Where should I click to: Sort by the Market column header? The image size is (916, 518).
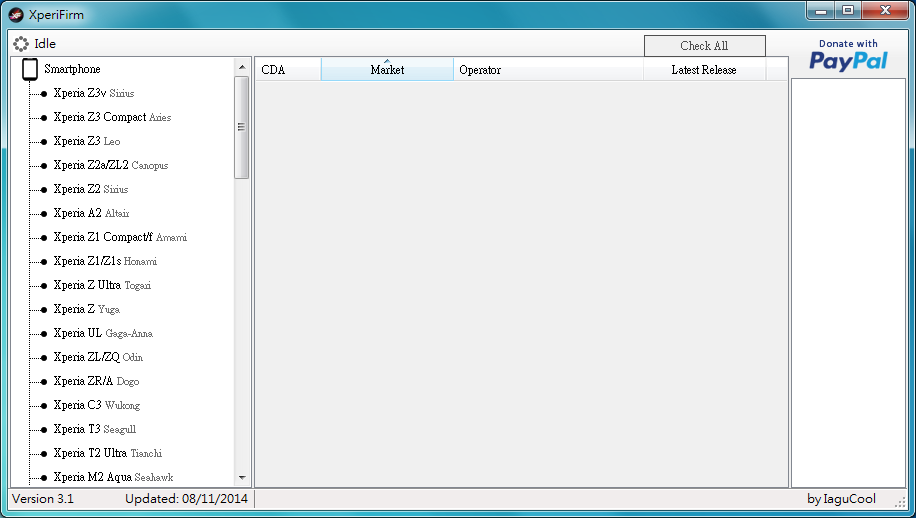[387, 69]
